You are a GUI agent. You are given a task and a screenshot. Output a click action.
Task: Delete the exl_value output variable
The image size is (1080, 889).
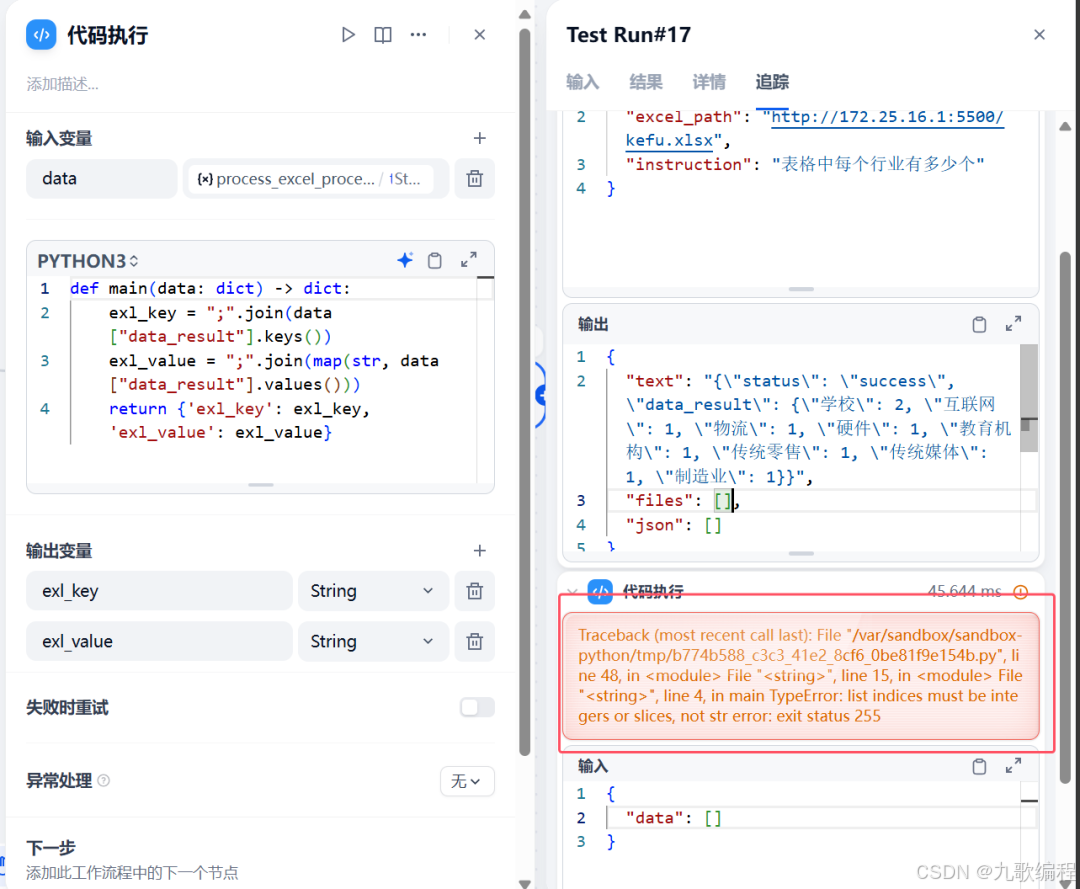point(475,642)
